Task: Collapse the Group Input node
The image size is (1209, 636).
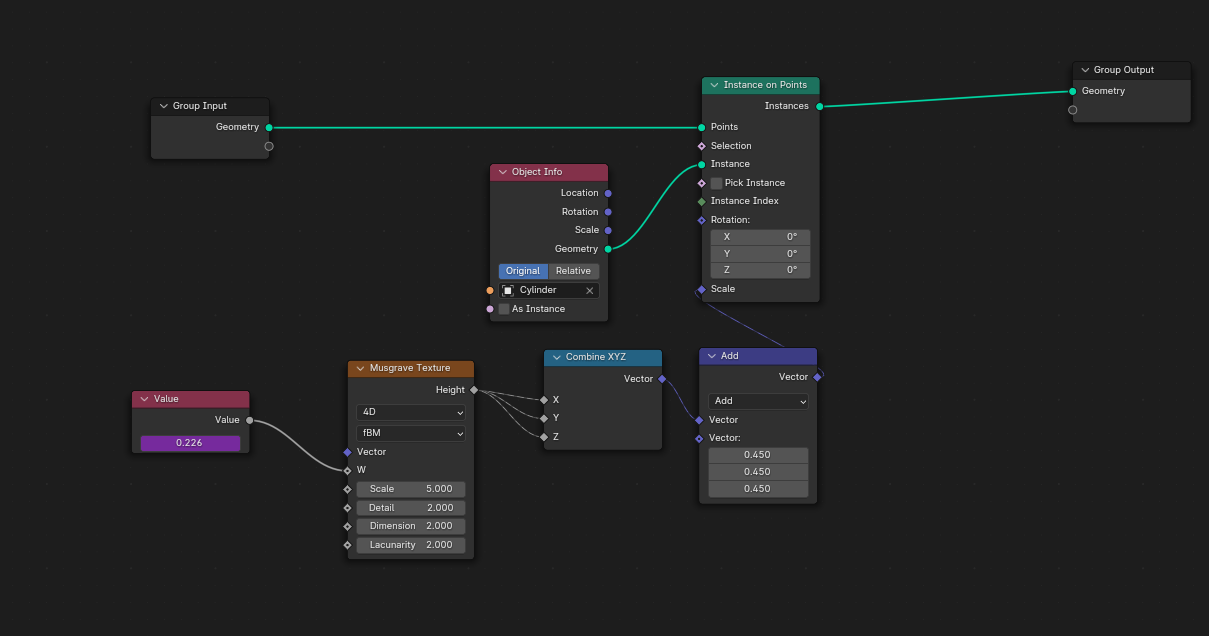Action: coord(164,106)
